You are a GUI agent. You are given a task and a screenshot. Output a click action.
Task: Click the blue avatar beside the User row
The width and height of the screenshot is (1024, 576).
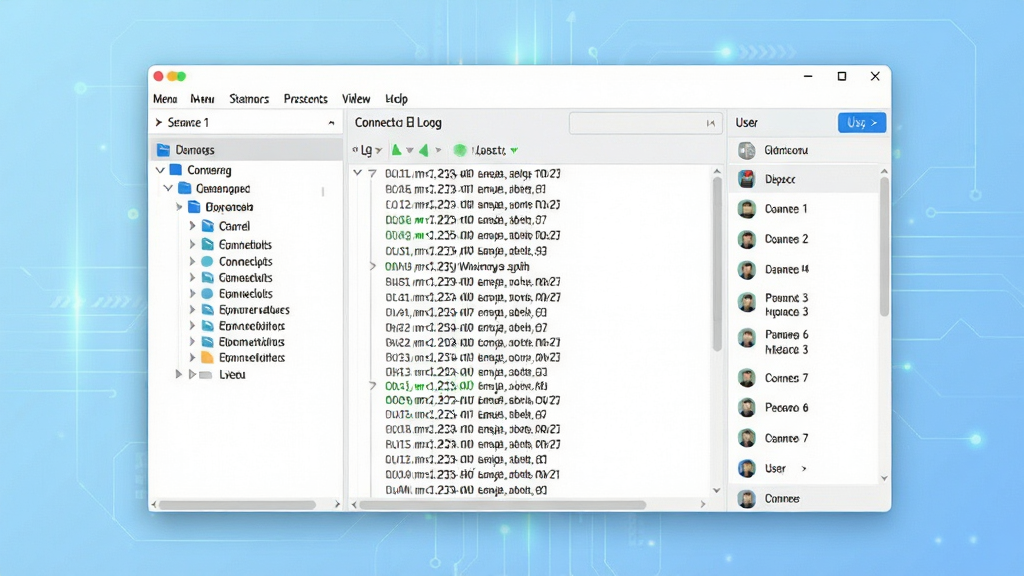pyautogui.click(x=747, y=468)
